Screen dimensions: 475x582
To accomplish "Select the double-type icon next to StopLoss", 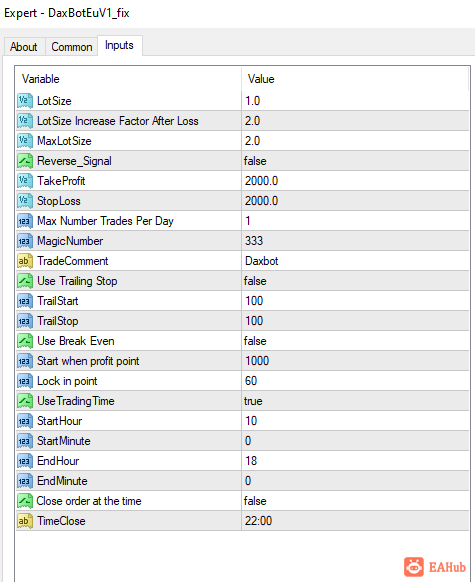I will [x=24, y=201].
